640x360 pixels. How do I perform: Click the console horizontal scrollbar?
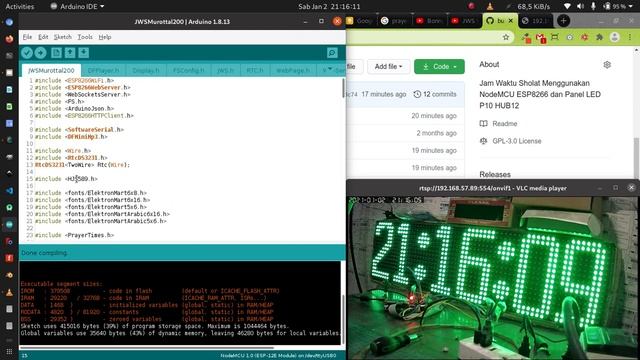click(147, 348)
